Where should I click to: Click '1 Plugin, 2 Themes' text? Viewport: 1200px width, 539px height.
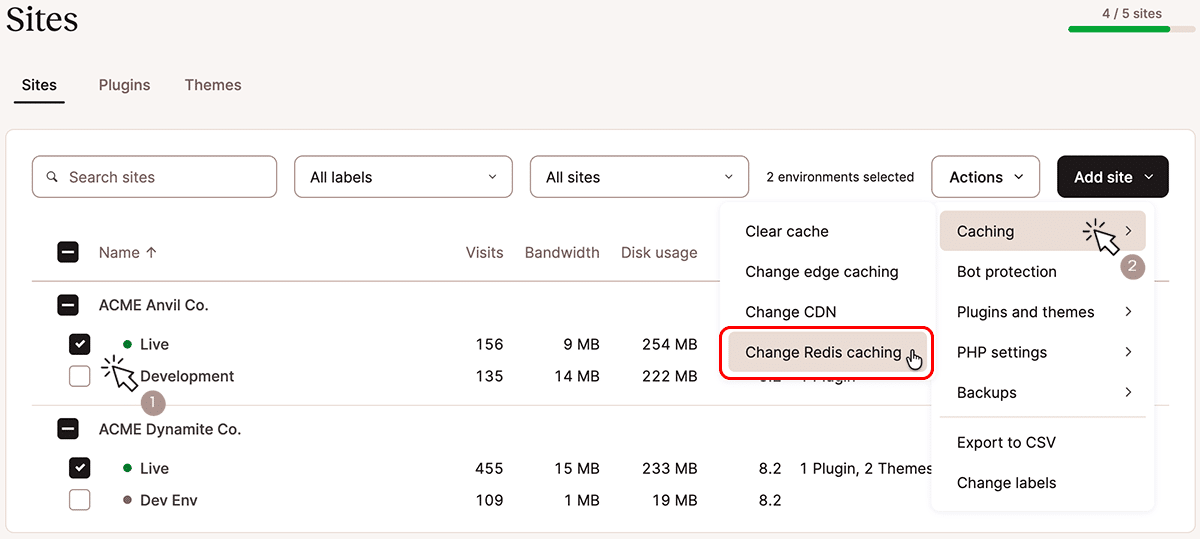pos(866,468)
